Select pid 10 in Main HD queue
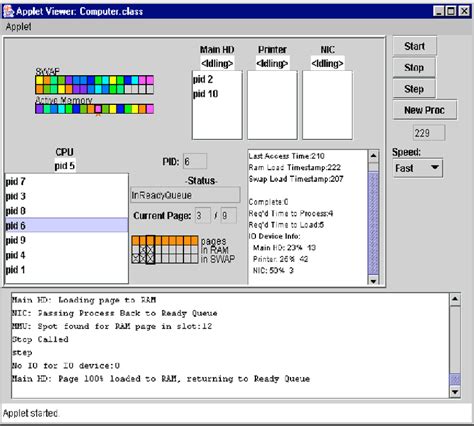The image size is (474, 426). coord(217,94)
